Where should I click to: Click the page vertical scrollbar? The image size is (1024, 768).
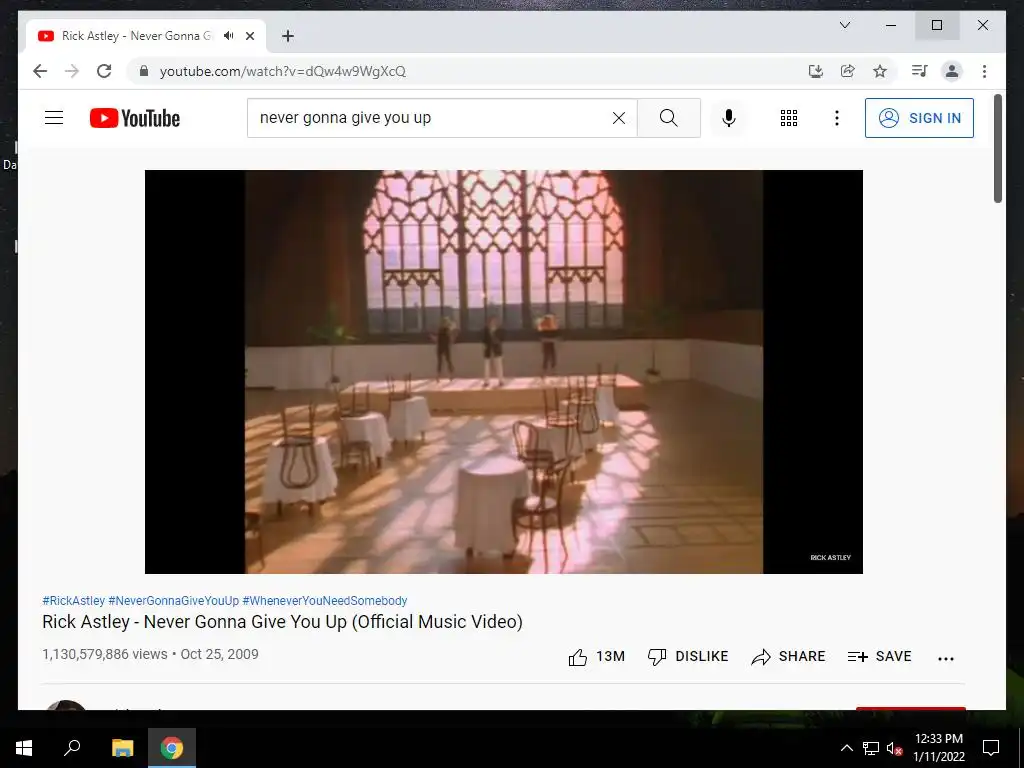[998, 148]
